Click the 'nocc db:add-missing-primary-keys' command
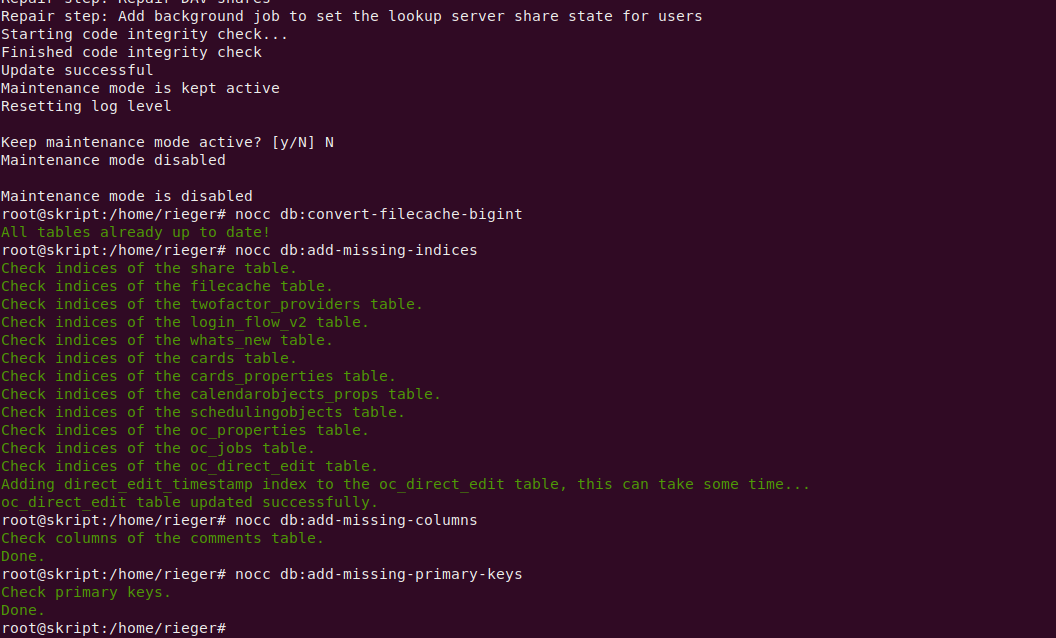This screenshot has width=1056, height=638. (x=378, y=574)
